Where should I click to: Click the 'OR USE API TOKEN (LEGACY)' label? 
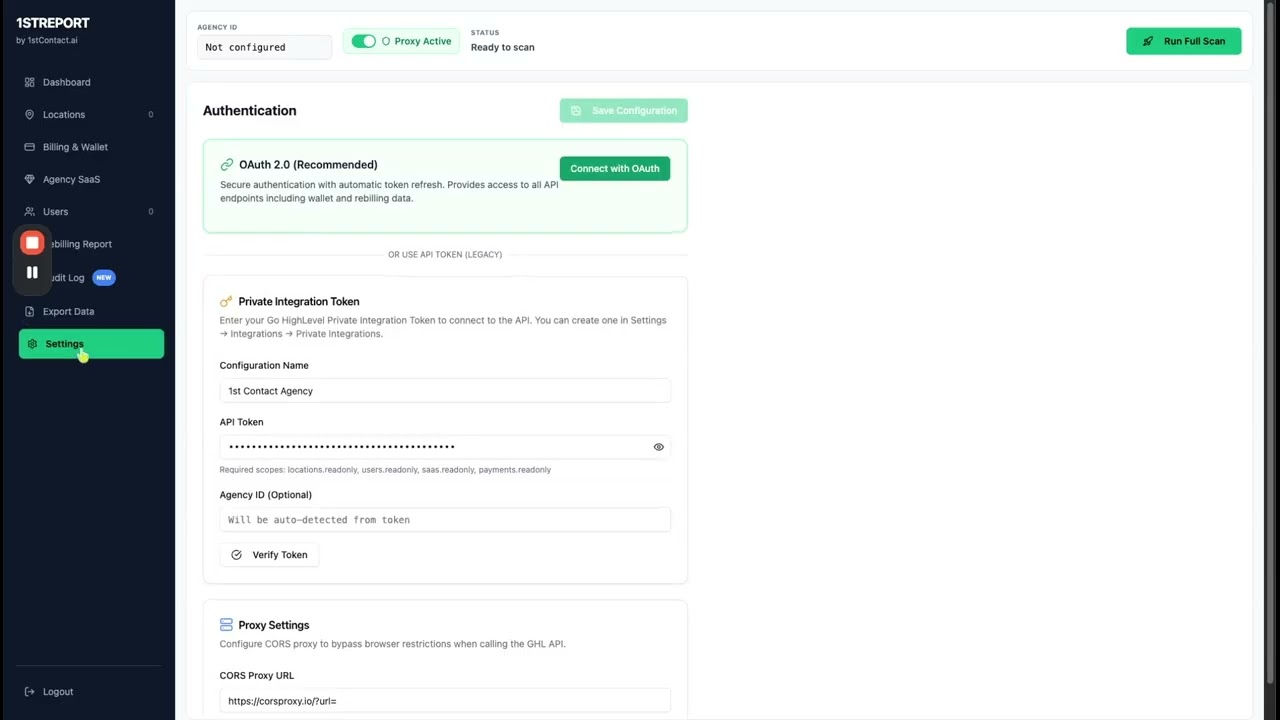coord(445,255)
